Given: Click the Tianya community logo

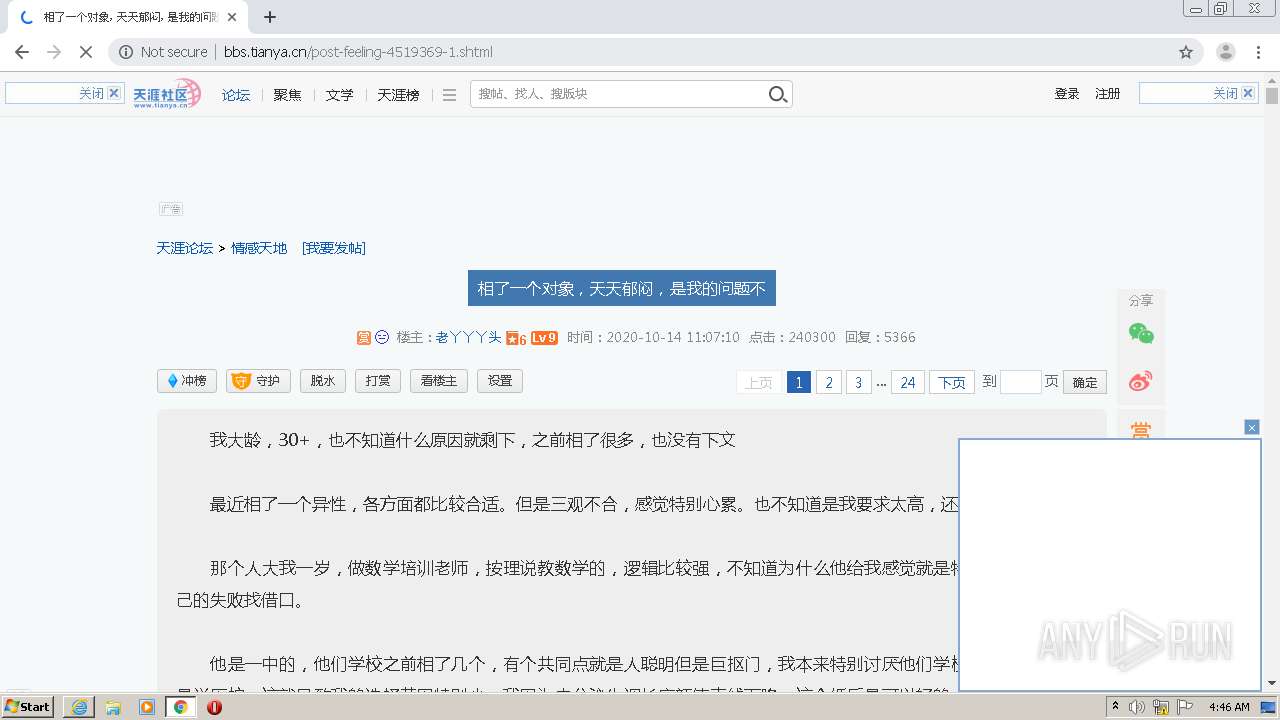Looking at the screenshot, I should pos(167,94).
